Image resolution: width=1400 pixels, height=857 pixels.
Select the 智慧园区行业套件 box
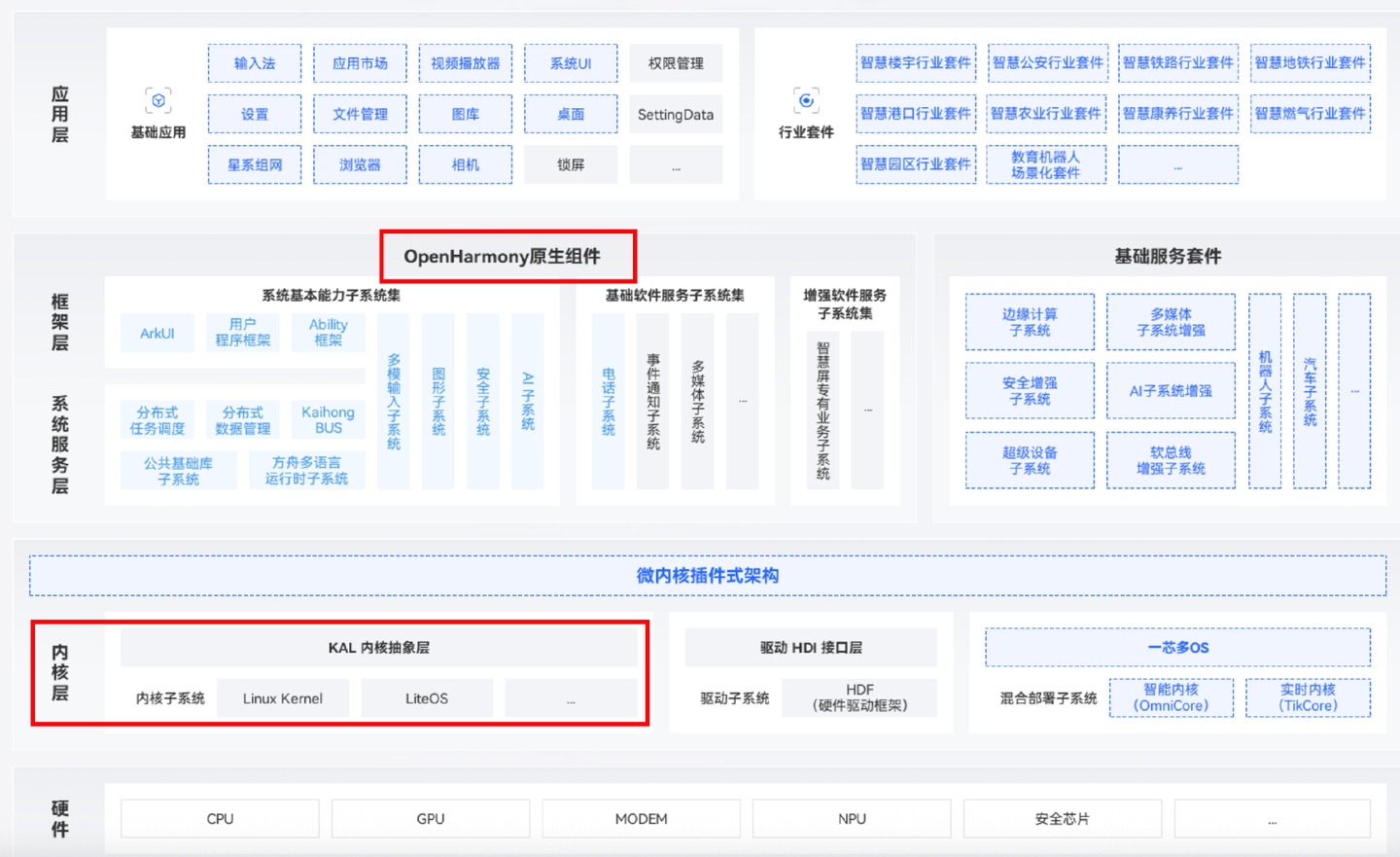[x=916, y=164]
